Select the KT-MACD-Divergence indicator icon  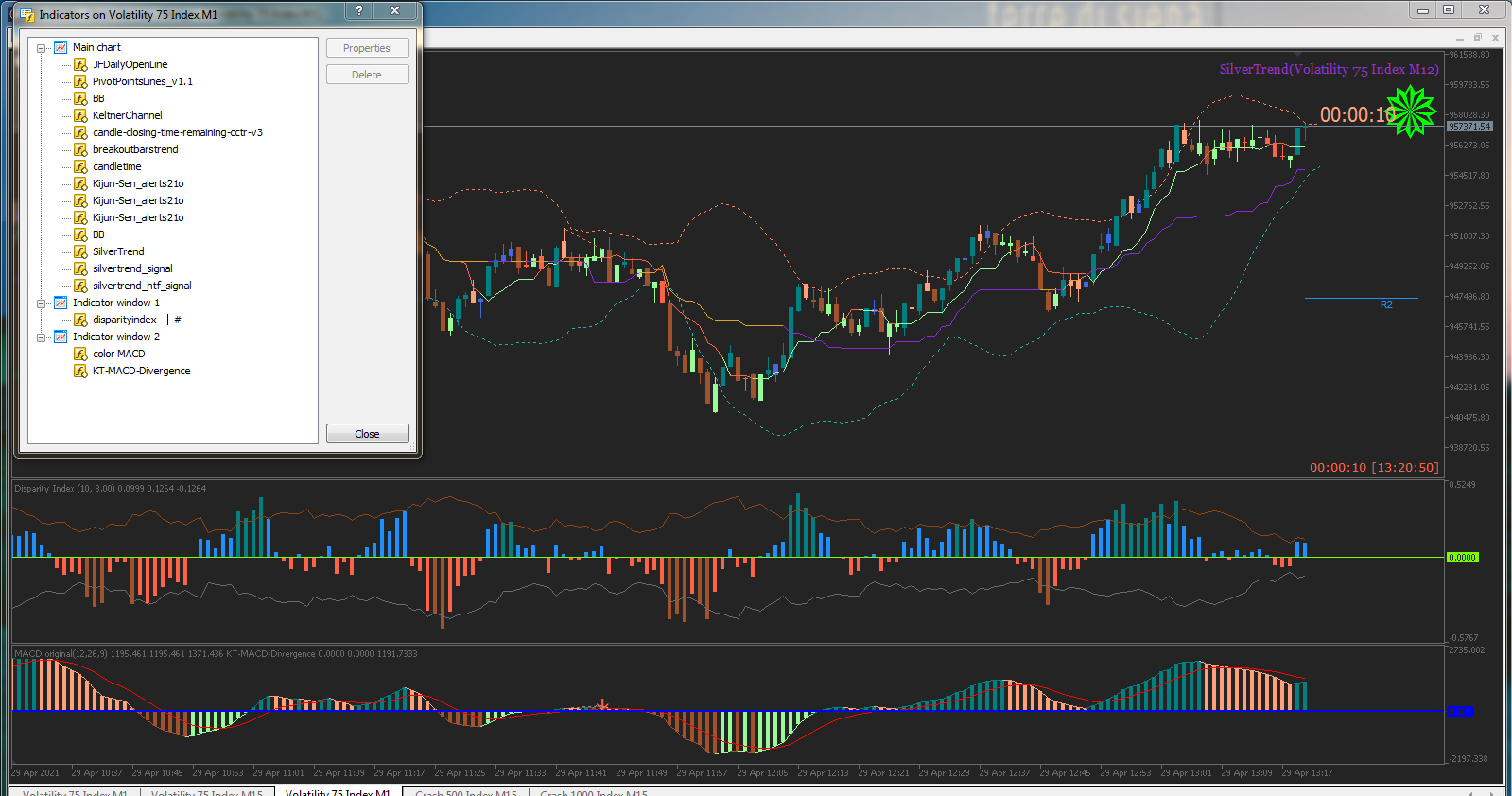80,371
